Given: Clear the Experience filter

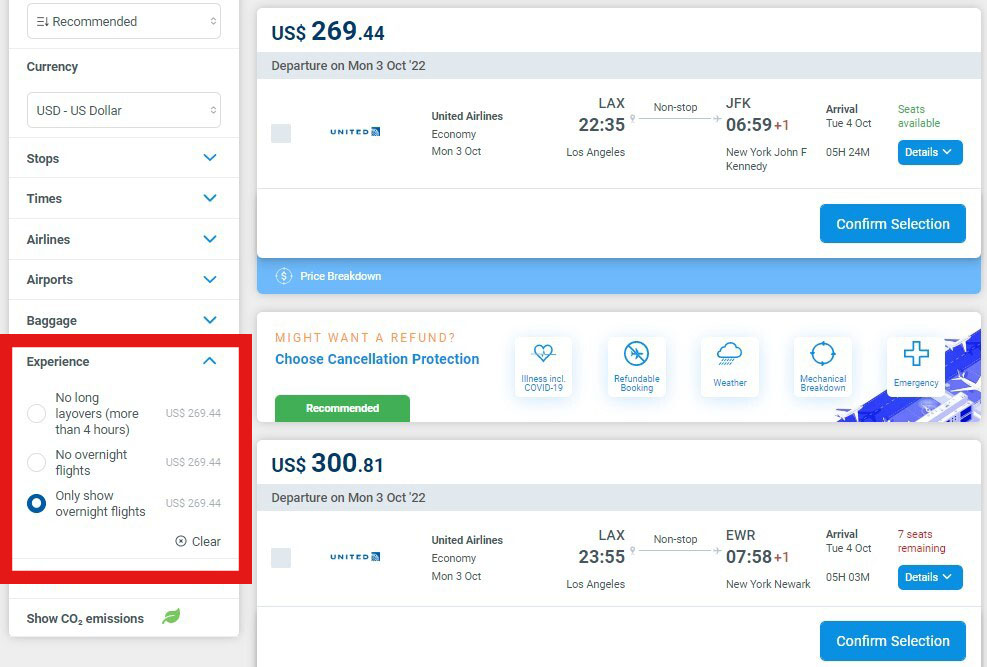Looking at the screenshot, I should [198, 541].
